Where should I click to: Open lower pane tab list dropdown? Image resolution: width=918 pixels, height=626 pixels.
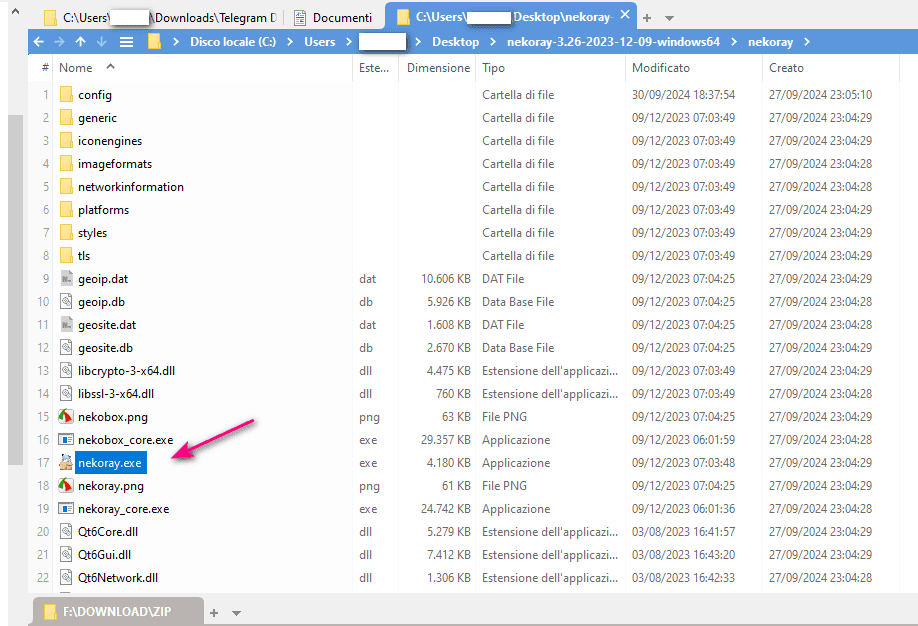coord(237,613)
